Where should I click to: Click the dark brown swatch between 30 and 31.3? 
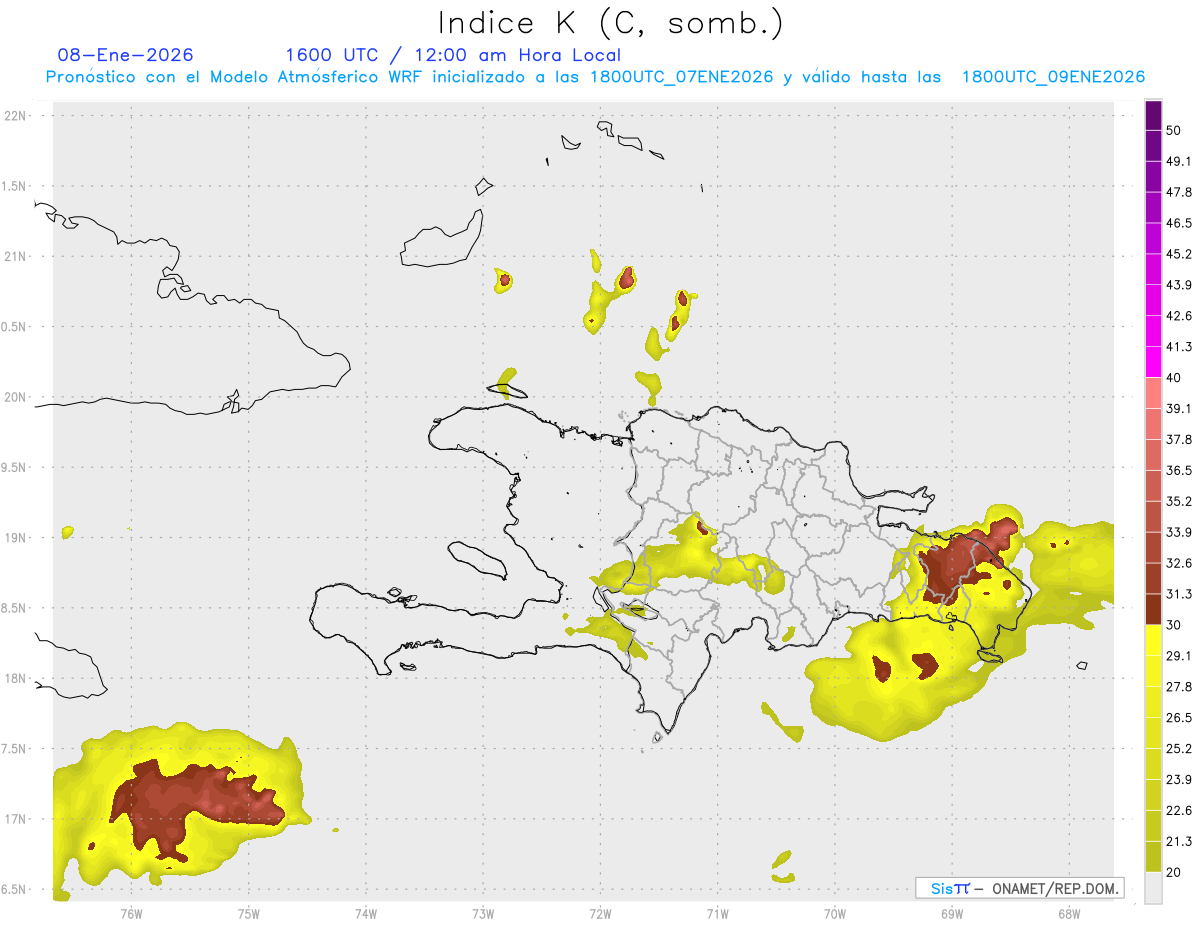tap(1153, 609)
